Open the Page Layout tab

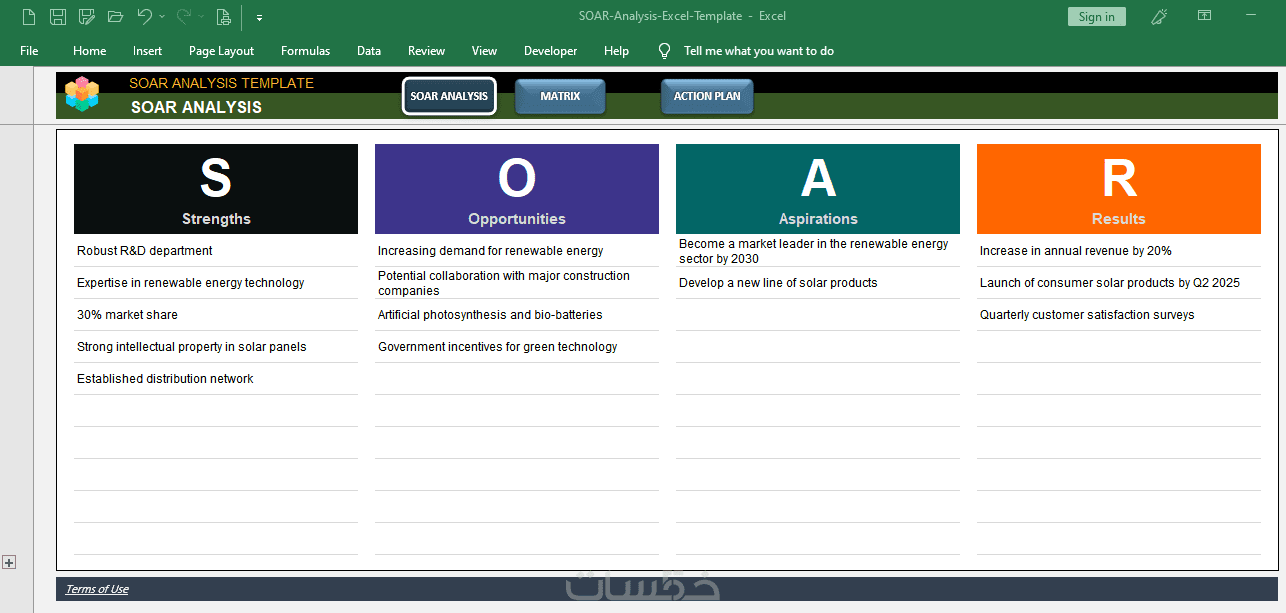(221, 51)
